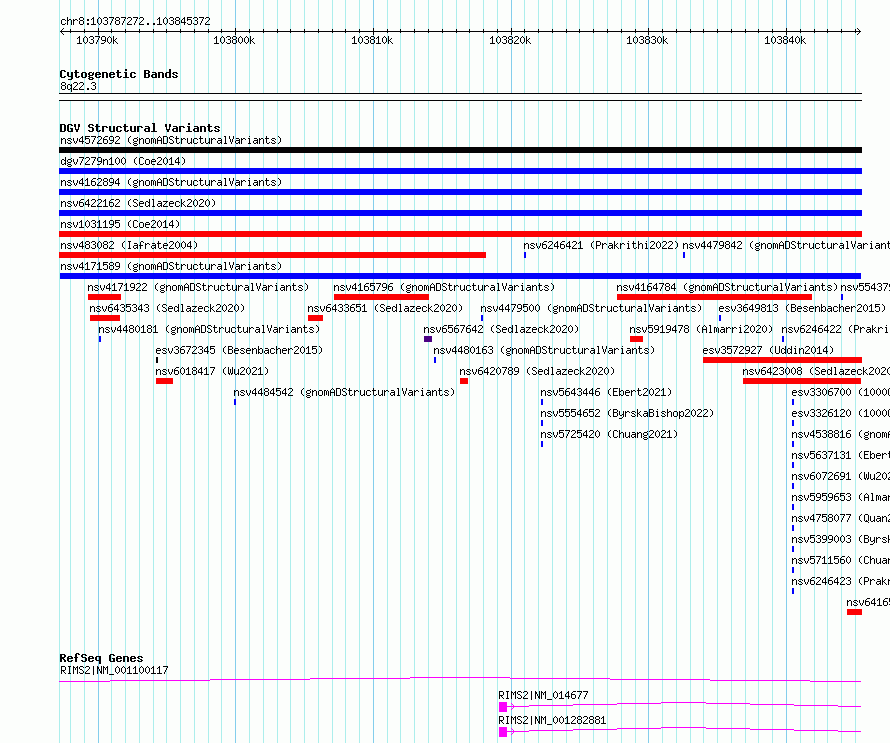Click the red bar under nsv4164784
Screen dimensions: 890x743
(714, 297)
